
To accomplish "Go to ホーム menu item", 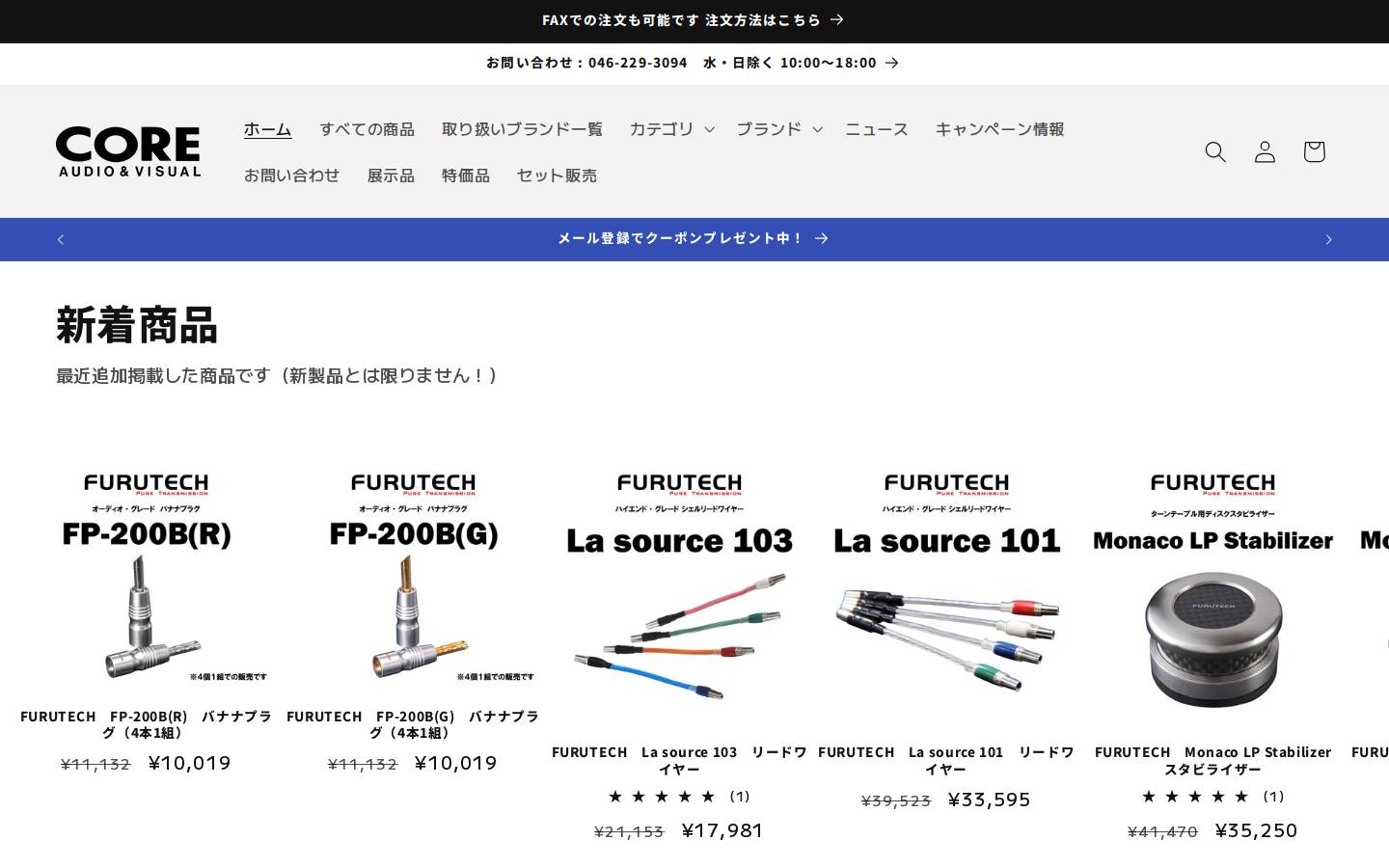I will pyautogui.click(x=267, y=128).
